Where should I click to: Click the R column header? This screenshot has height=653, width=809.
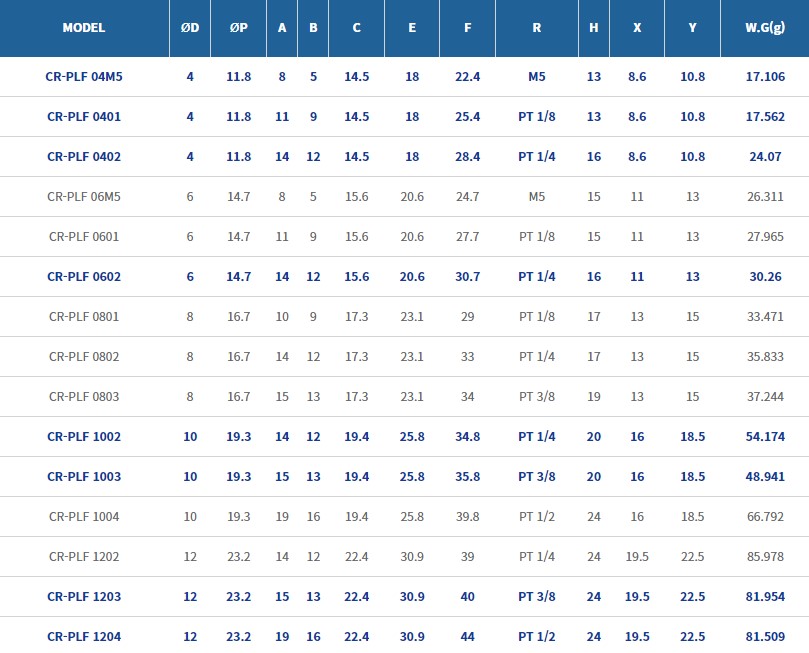537,28
